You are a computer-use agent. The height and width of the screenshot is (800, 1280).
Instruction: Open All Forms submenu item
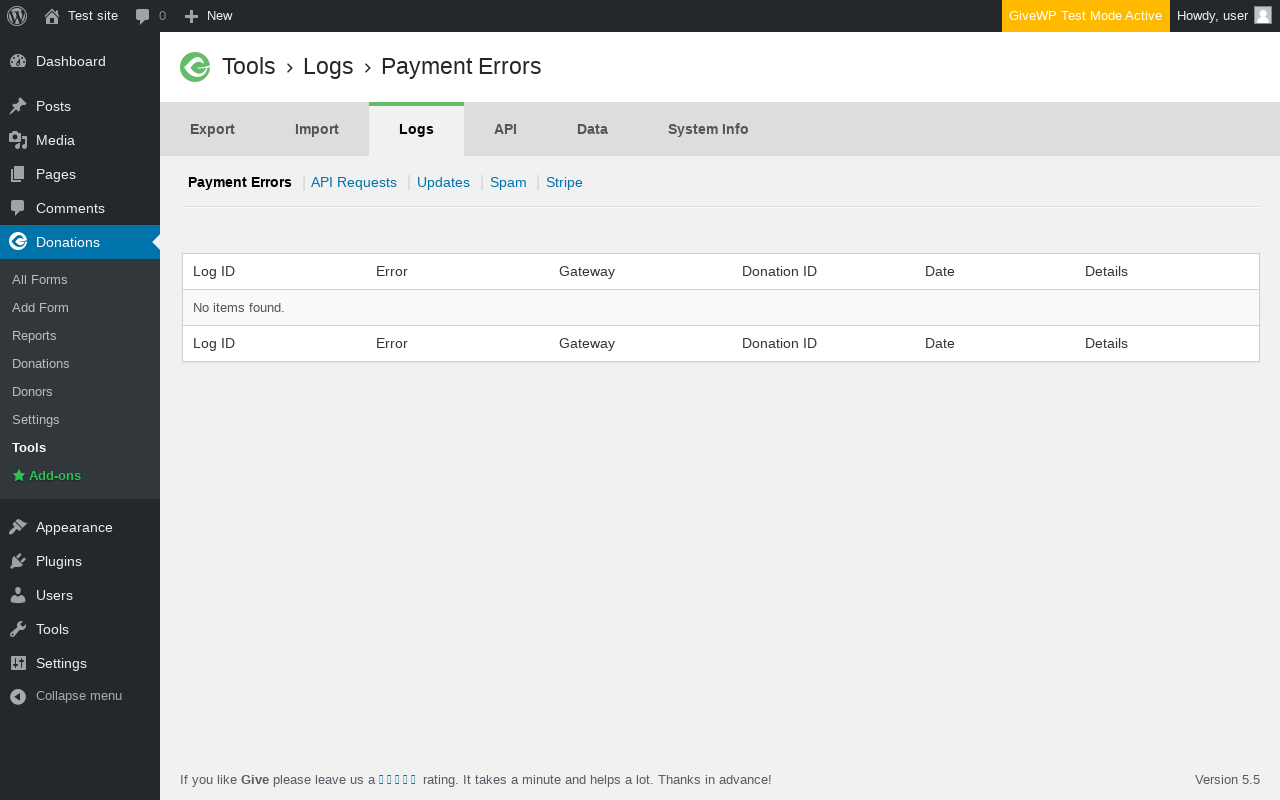pyautogui.click(x=80, y=279)
